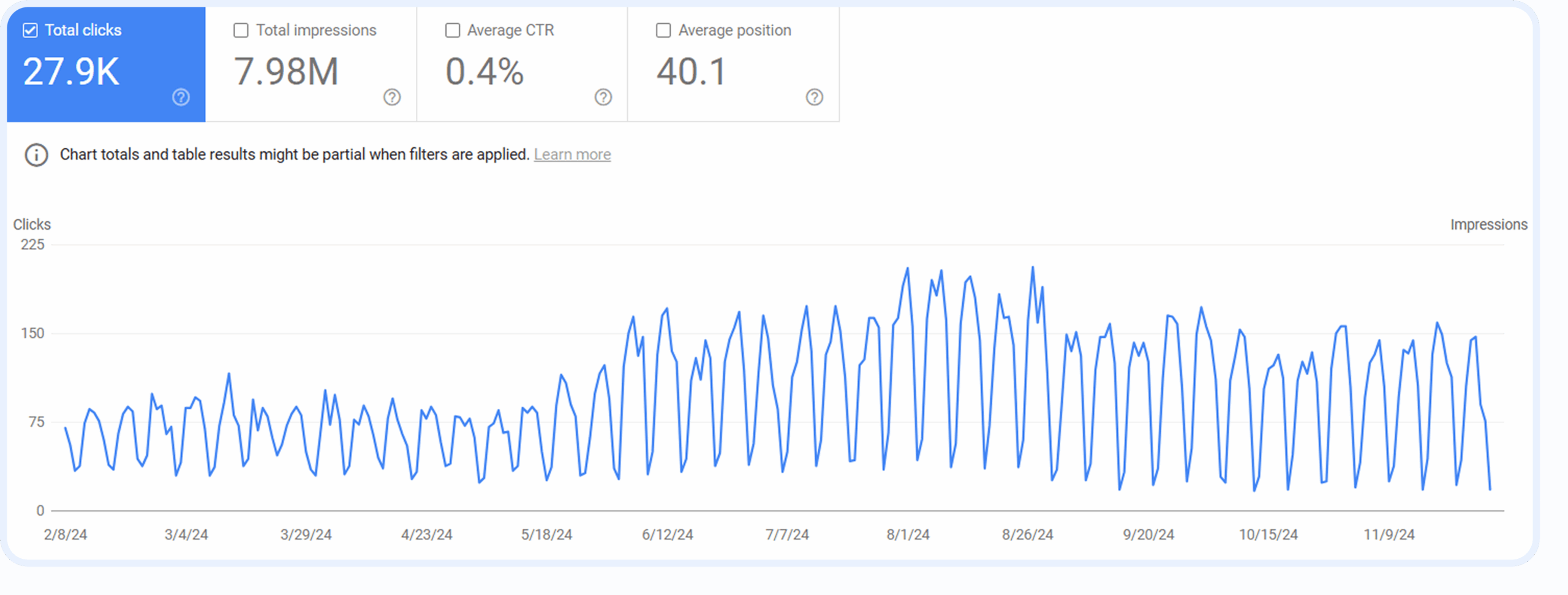Image resolution: width=1568 pixels, height=595 pixels.
Task: Click the Clicks axis title
Action: coord(32,224)
